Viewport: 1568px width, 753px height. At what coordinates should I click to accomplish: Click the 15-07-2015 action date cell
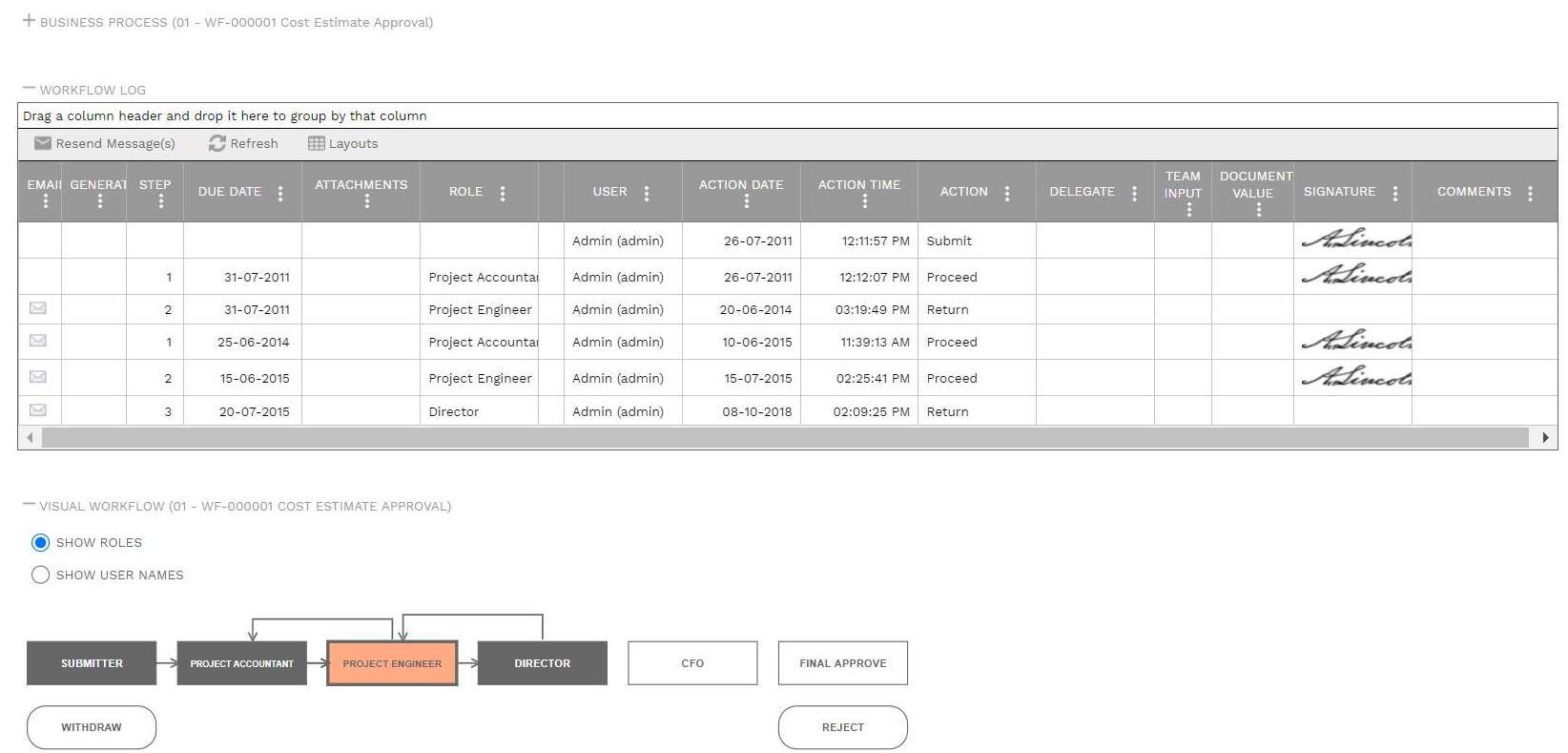pos(741,378)
